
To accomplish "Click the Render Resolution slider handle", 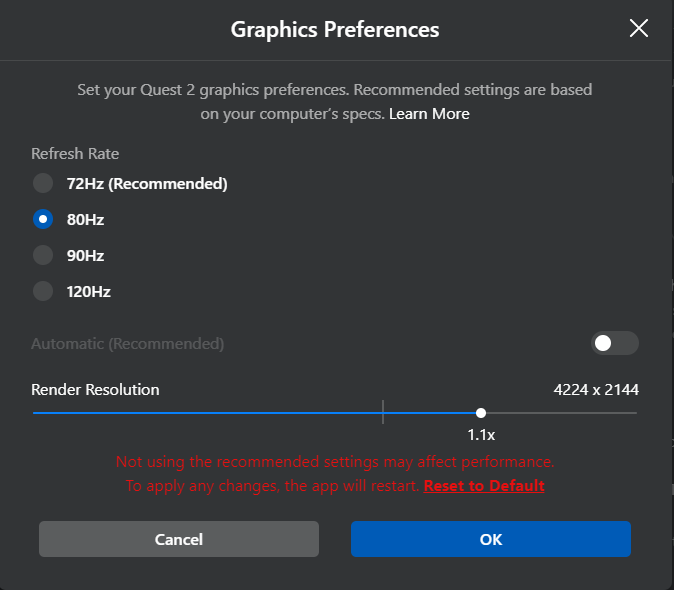I will click(x=481, y=412).
